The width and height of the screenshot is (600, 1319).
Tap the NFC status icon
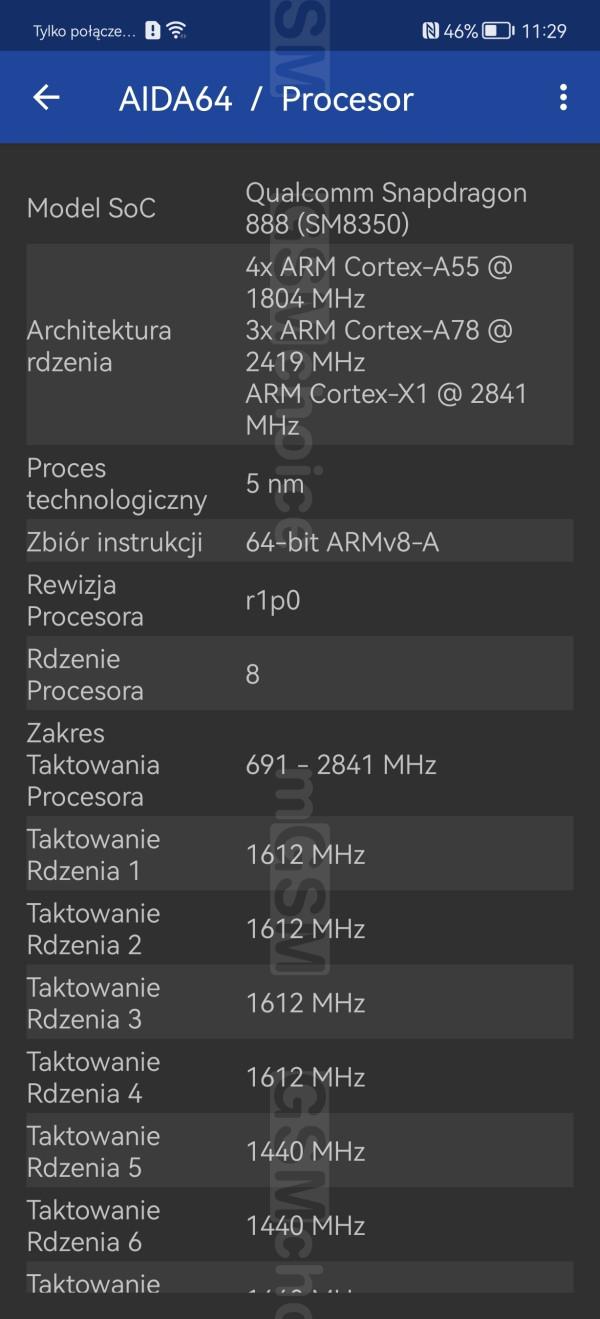click(x=430, y=31)
